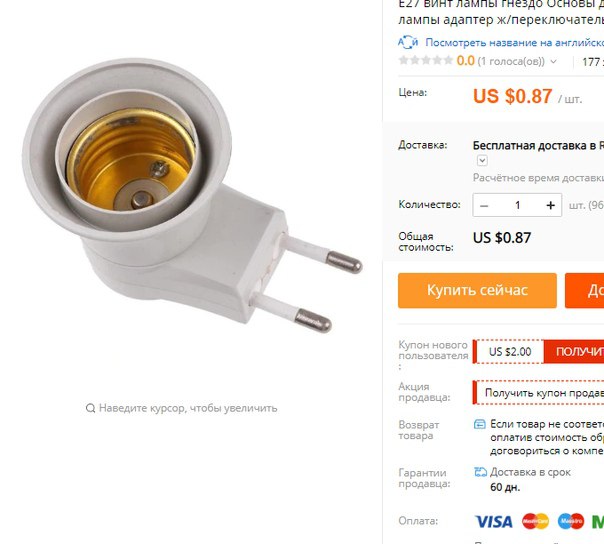Open the shipping options dropdown
This screenshot has height=544, width=604.
(482, 160)
